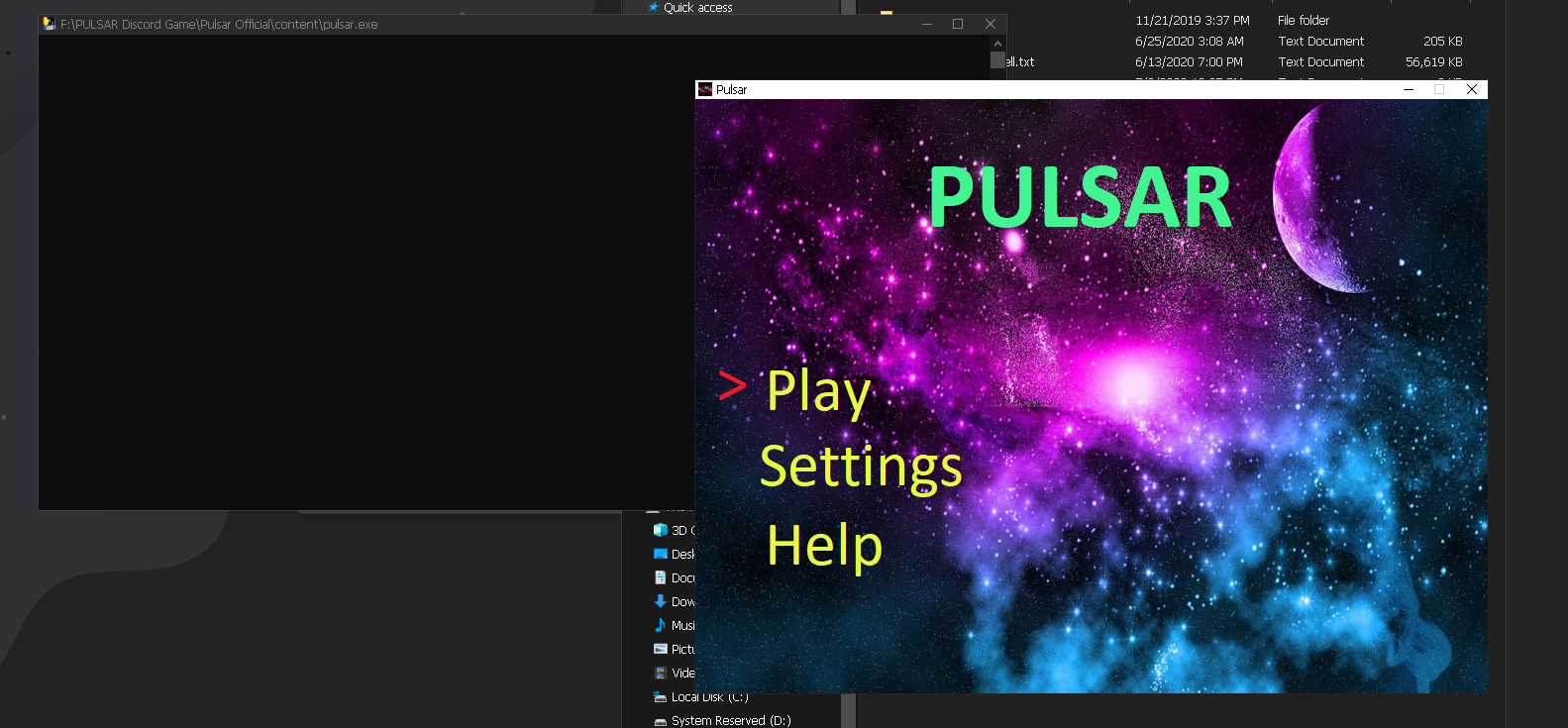Click the "6/25/2020 3:08 AM" date cell
This screenshot has height=728, width=1568.
(1190, 41)
